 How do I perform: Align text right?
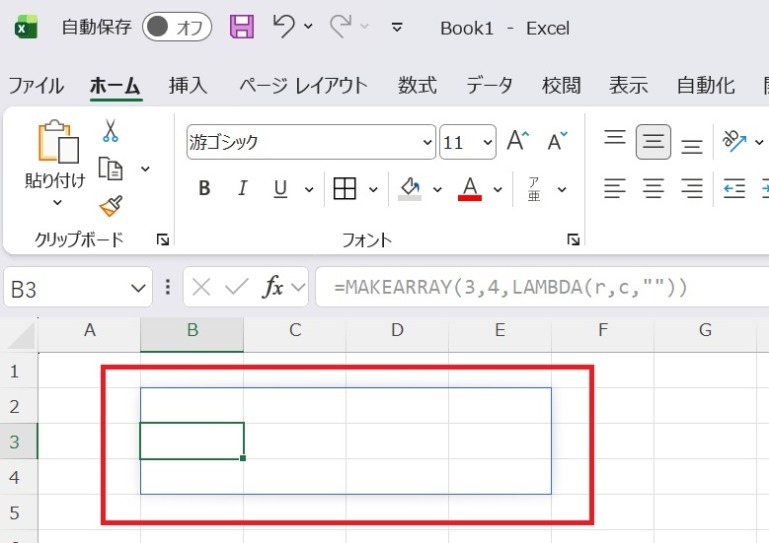click(692, 188)
